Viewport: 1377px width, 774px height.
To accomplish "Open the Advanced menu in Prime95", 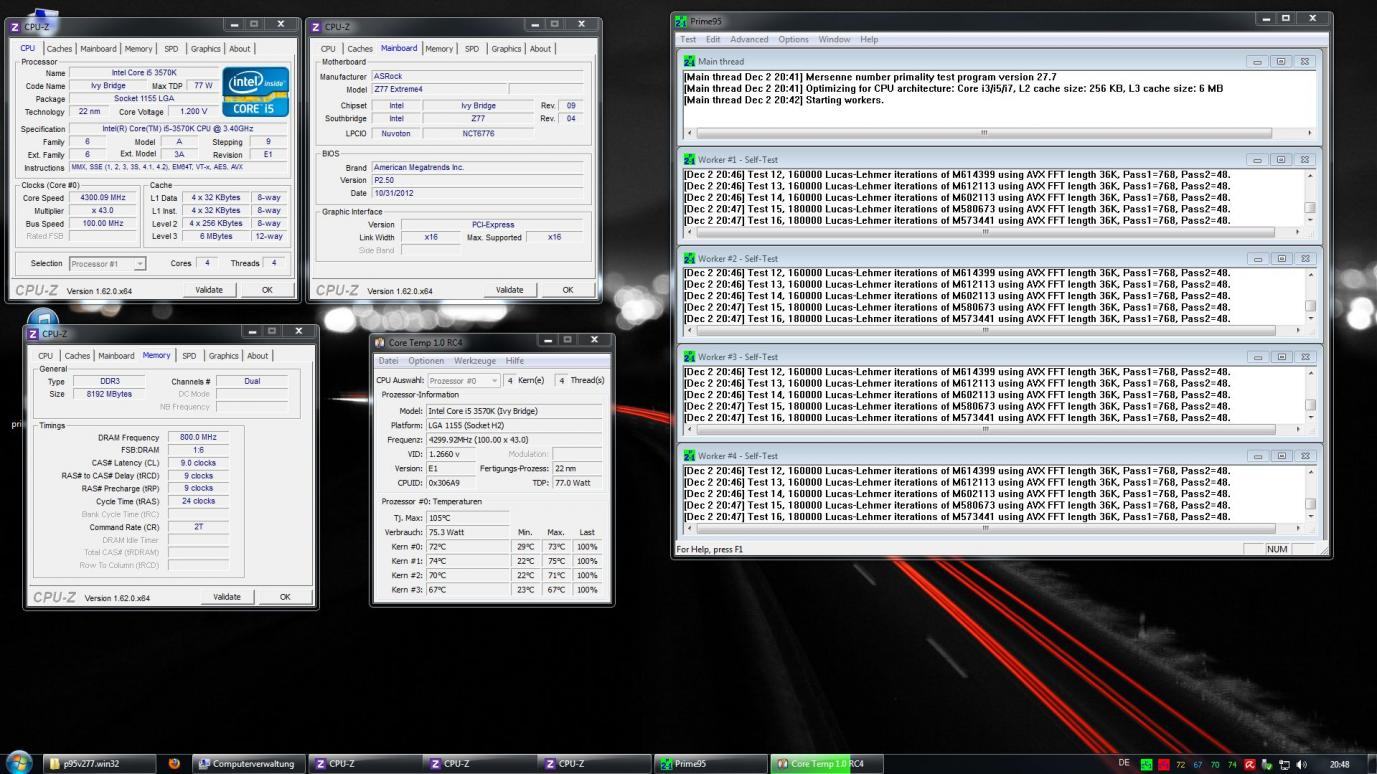I will point(749,40).
